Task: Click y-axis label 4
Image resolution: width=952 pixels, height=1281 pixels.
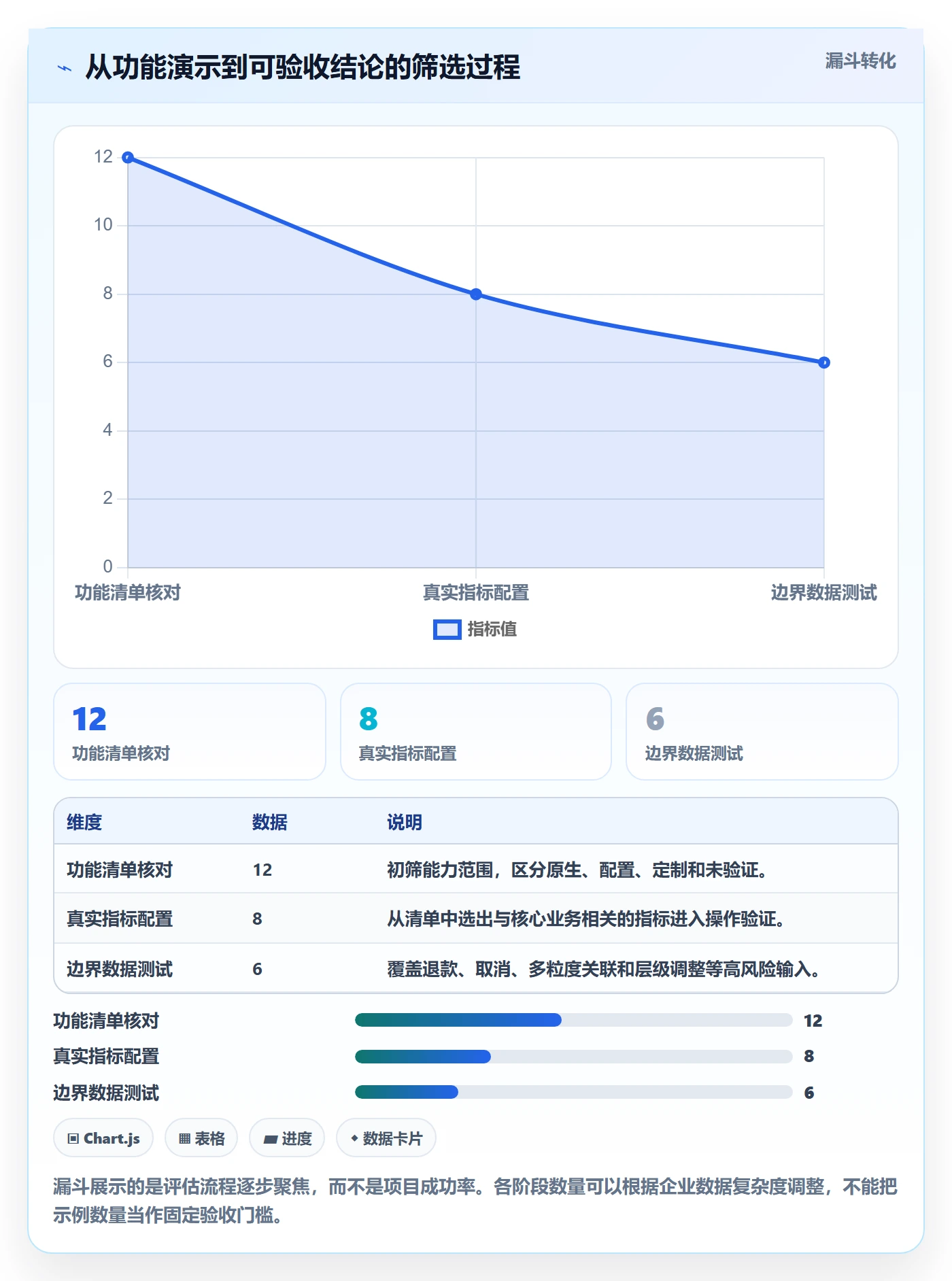Action: click(107, 430)
